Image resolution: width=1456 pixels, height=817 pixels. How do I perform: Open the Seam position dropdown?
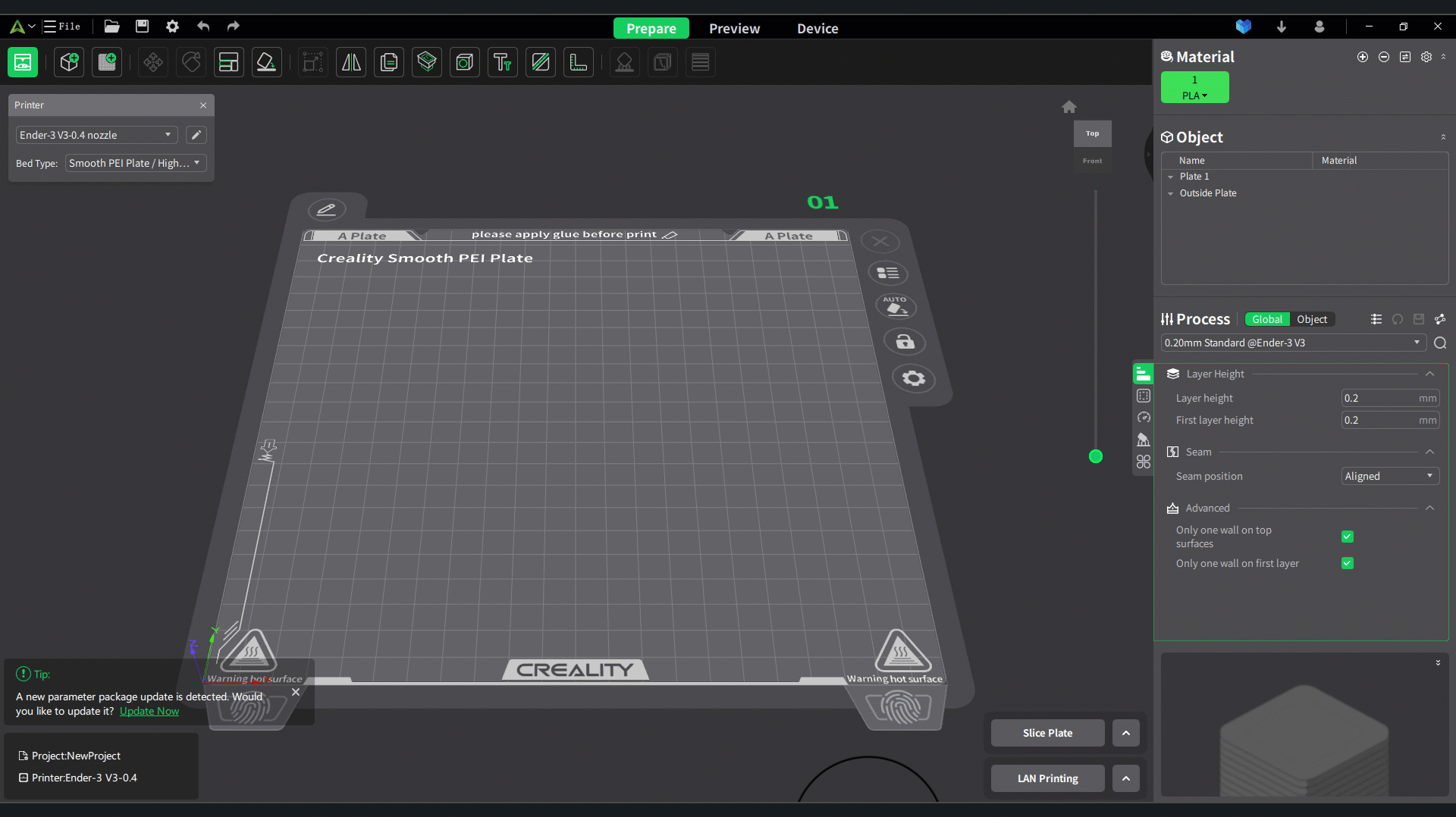tap(1389, 476)
